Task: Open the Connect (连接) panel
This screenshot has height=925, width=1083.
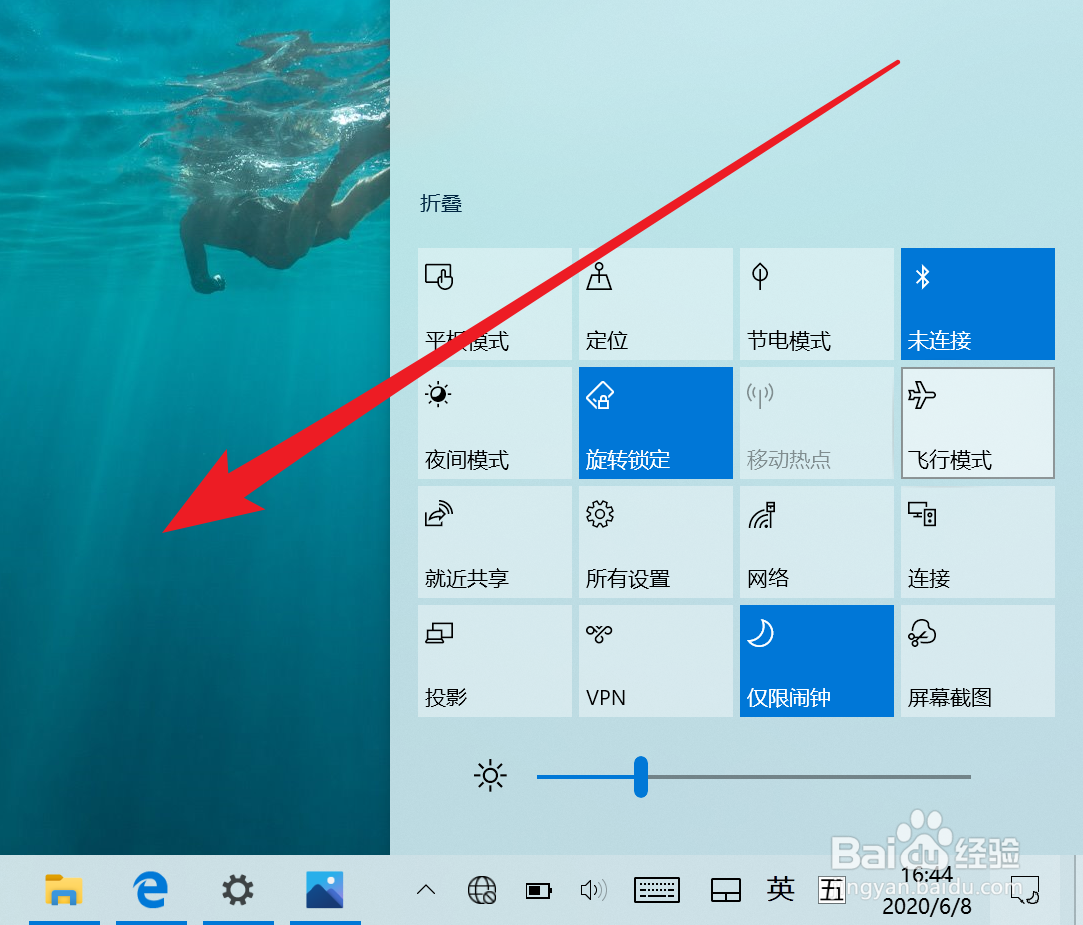Action: pyautogui.click(x=977, y=542)
